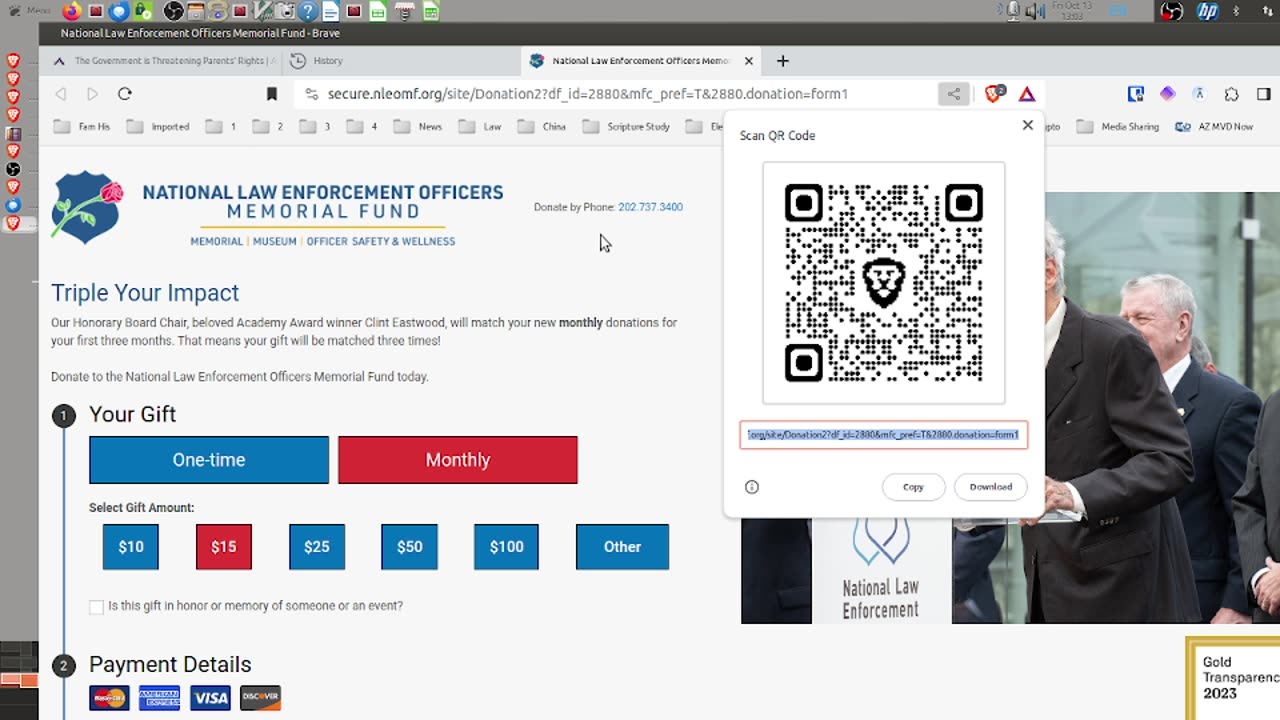Go back to the previous page
Screen dimensions: 1280x720
tap(61, 94)
